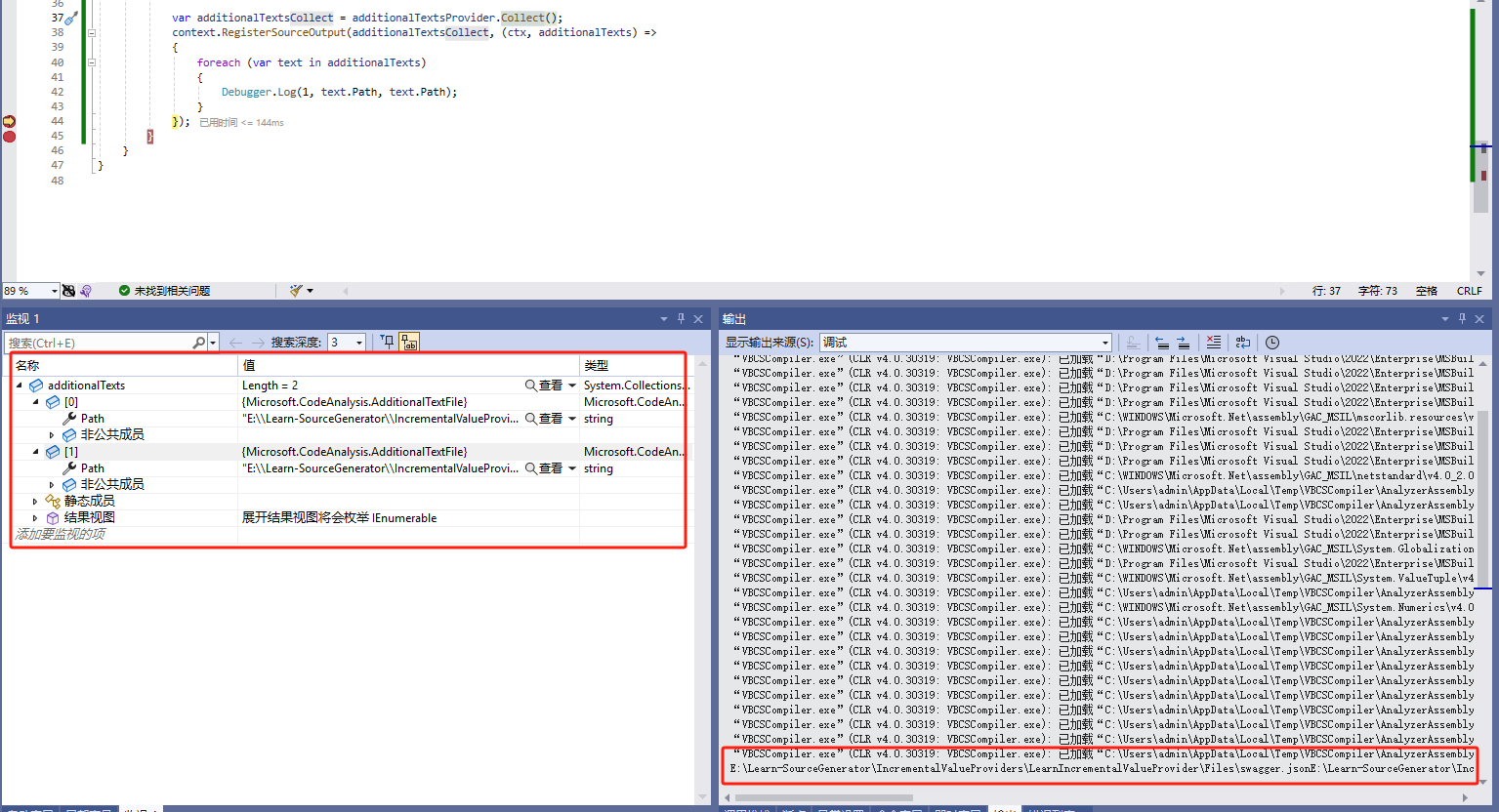This screenshot has width=1499, height=812.
Task: Click the 查看 visualizer for additionalTexts row
Action: tap(544, 386)
